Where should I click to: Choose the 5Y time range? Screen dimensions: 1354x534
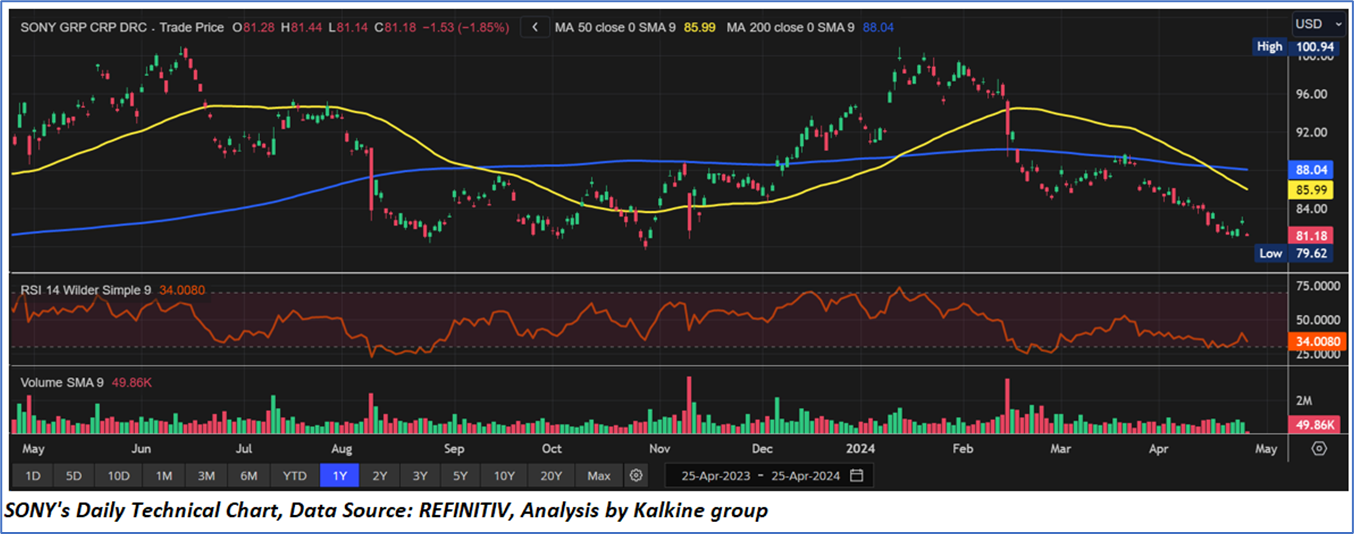coord(458,475)
